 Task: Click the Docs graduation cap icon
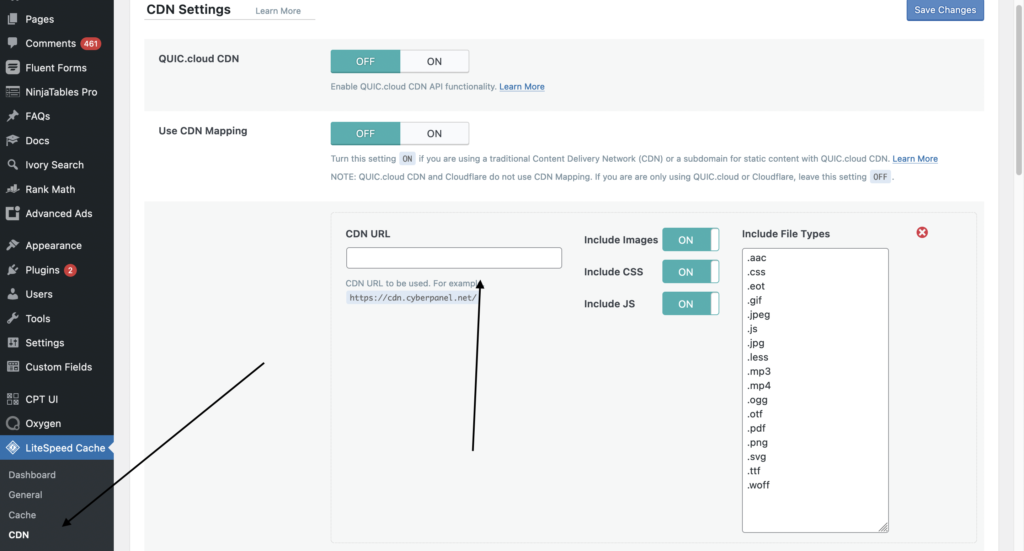coord(12,140)
